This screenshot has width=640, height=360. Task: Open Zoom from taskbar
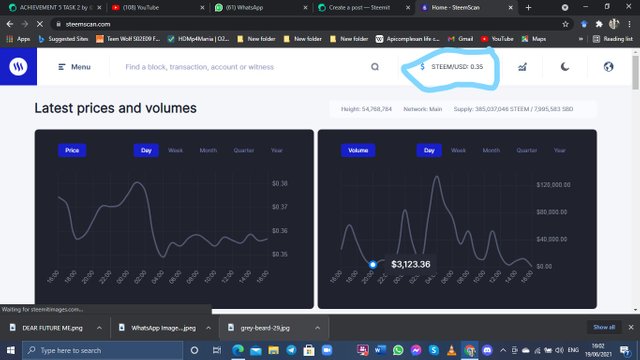coord(327,350)
